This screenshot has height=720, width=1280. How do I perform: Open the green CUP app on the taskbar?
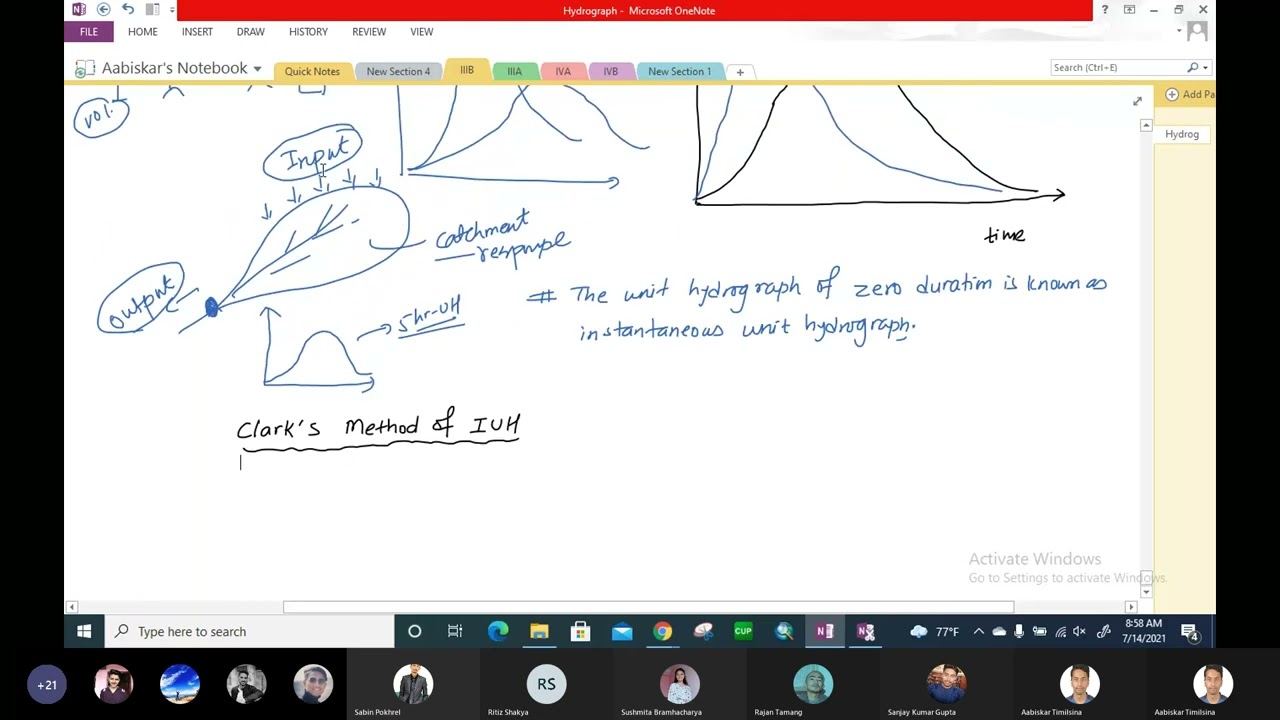pyautogui.click(x=743, y=631)
